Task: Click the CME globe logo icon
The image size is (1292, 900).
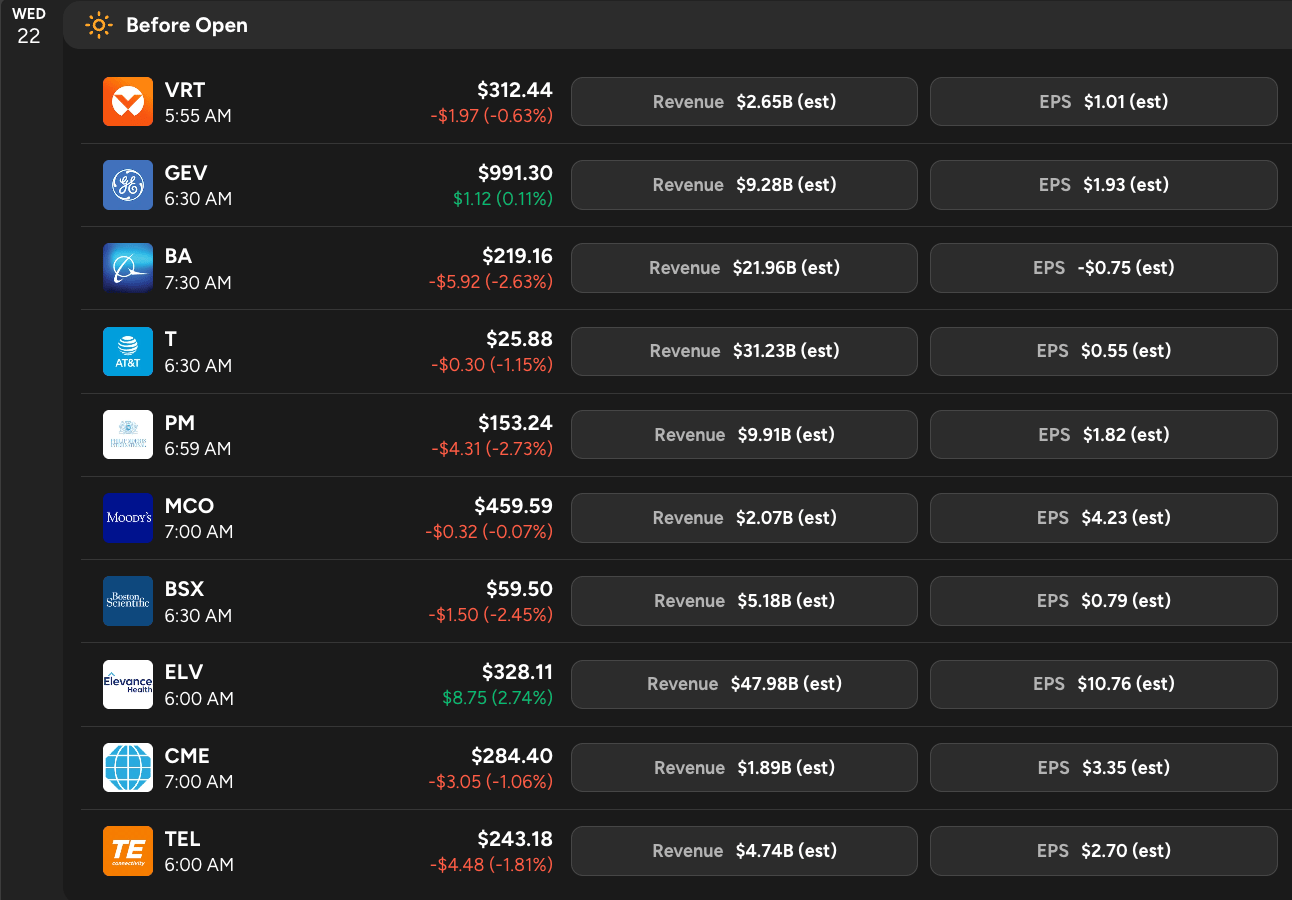Action: click(128, 768)
